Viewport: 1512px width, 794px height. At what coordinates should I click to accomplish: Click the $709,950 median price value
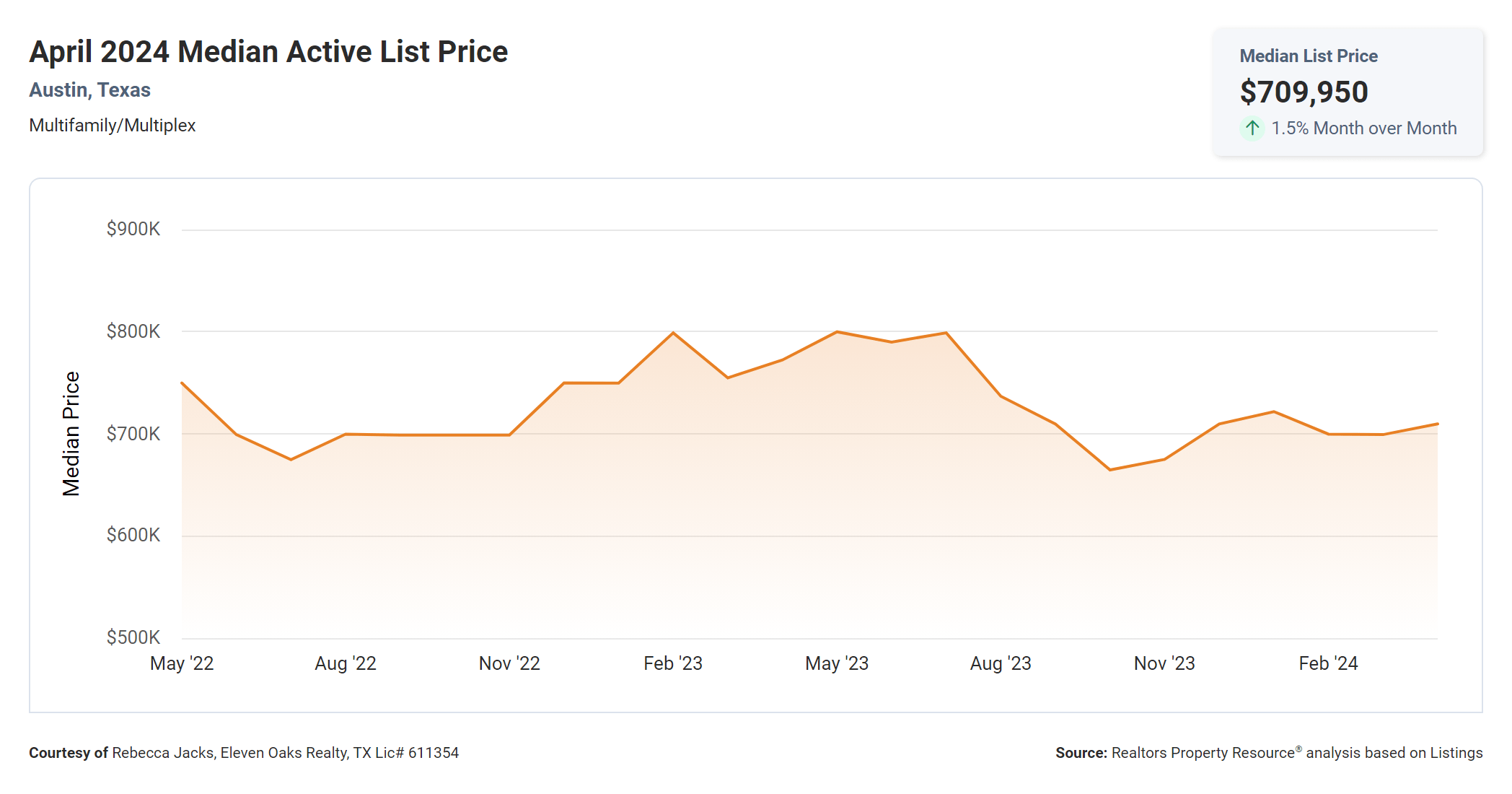point(1304,92)
